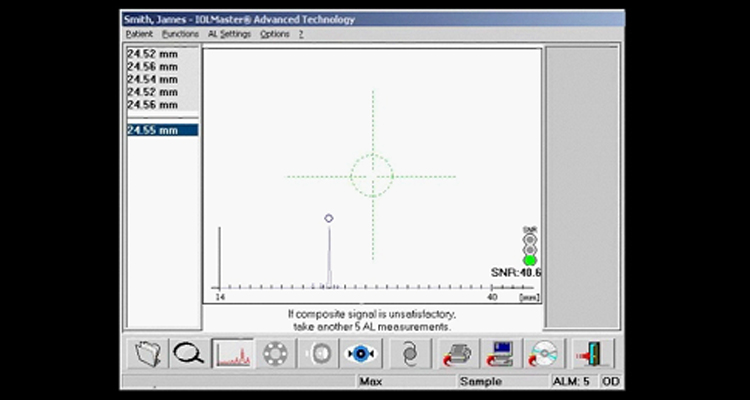Click the Sample status bar field
Screen dimensions: 750x400
(504, 381)
